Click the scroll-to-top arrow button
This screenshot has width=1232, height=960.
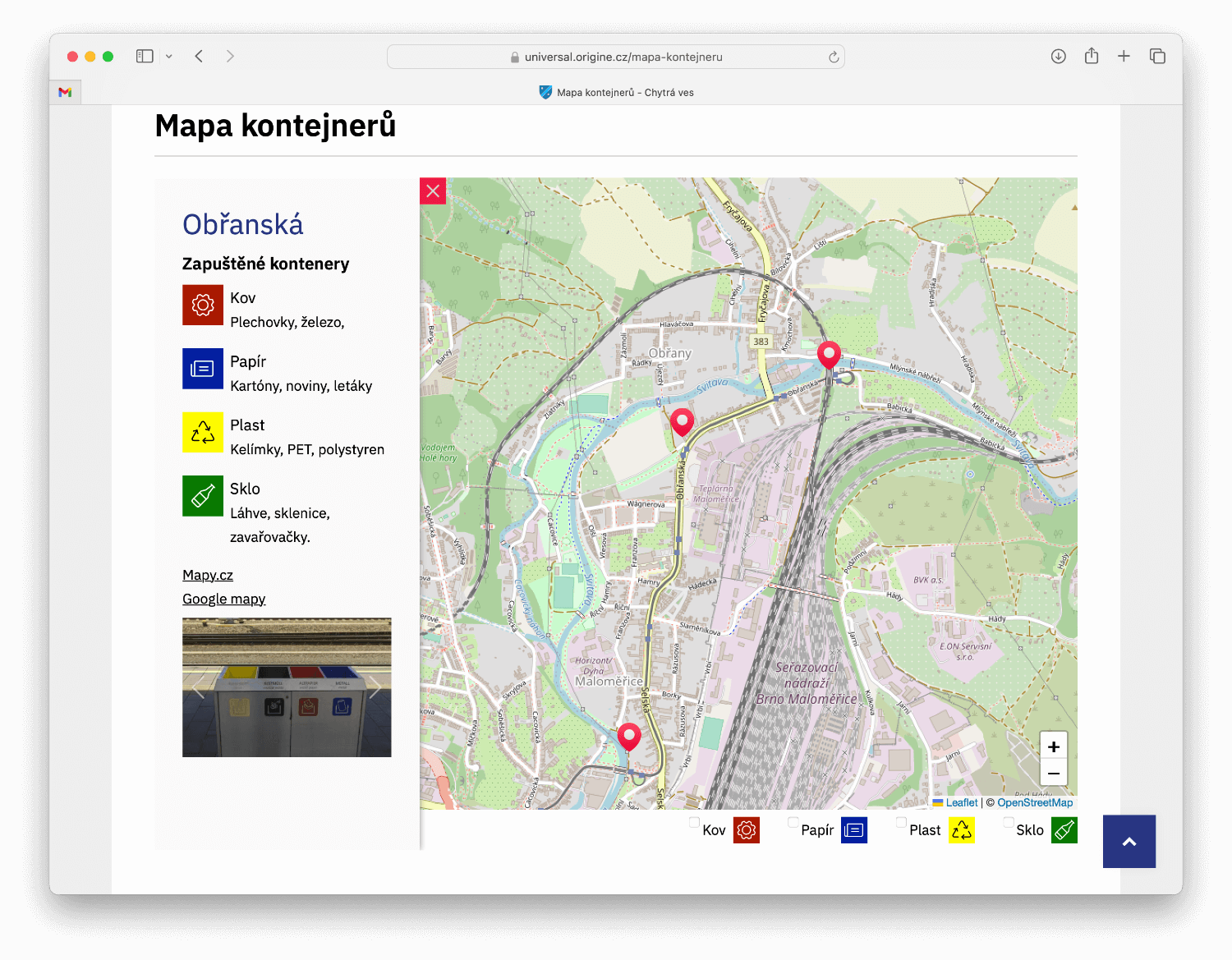1129,841
